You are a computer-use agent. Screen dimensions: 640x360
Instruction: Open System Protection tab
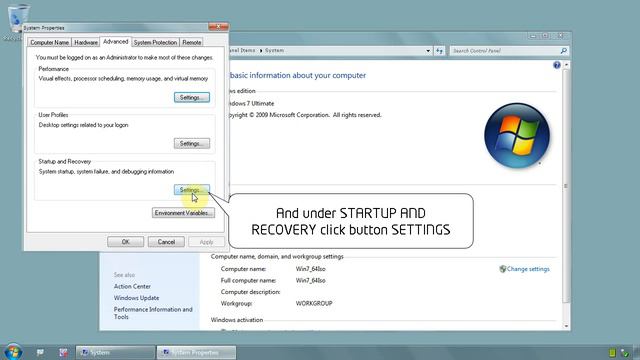coord(155,42)
